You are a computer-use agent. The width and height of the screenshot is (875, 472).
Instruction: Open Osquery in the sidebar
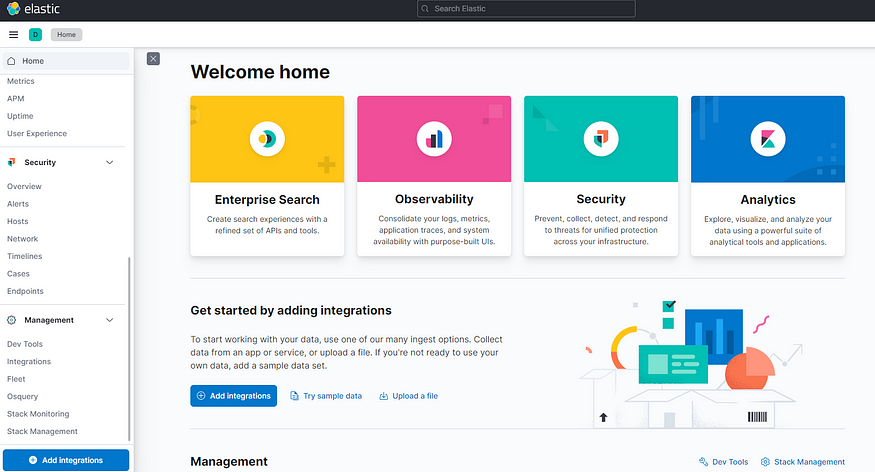[x=22, y=397]
